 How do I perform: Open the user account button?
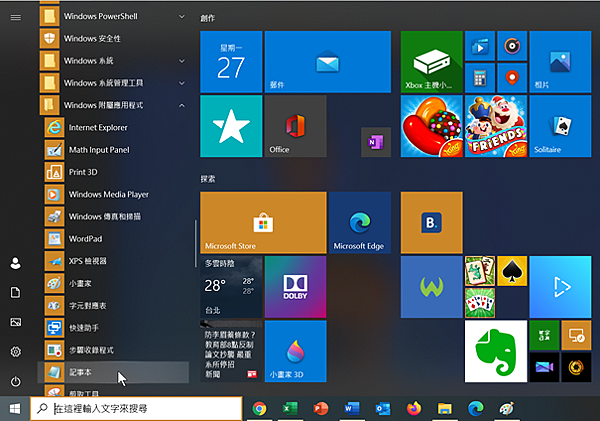(16, 263)
